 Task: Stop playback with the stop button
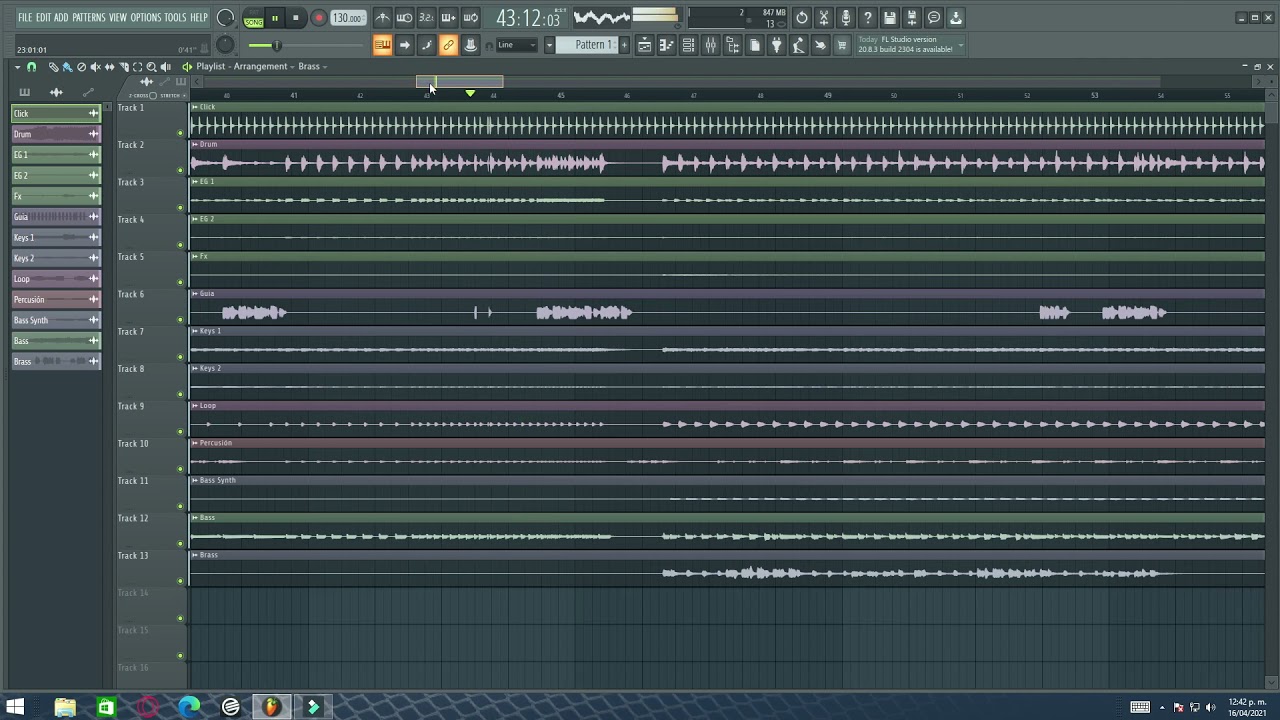(x=296, y=18)
